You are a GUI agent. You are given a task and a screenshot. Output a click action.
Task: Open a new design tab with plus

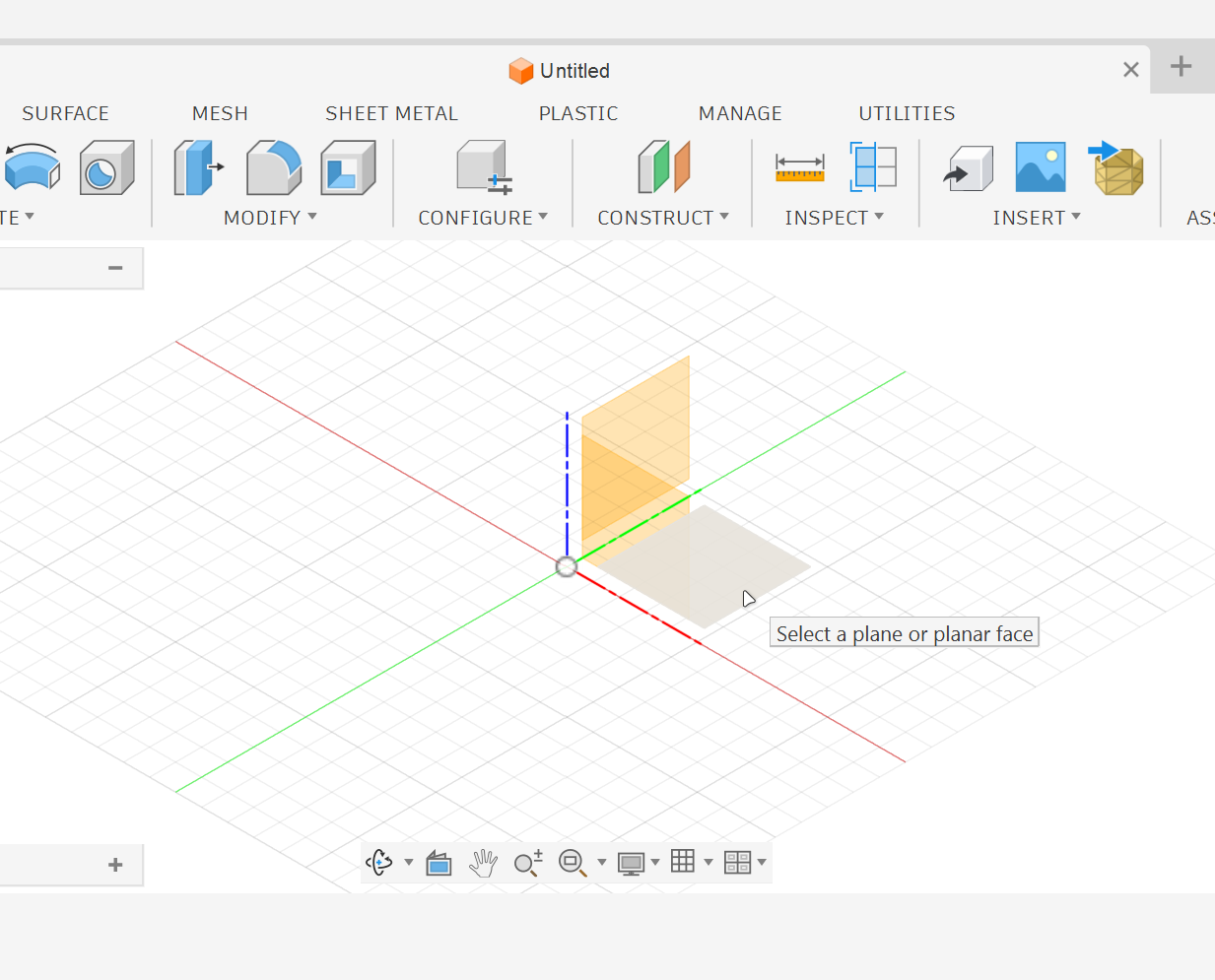[1181, 67]
